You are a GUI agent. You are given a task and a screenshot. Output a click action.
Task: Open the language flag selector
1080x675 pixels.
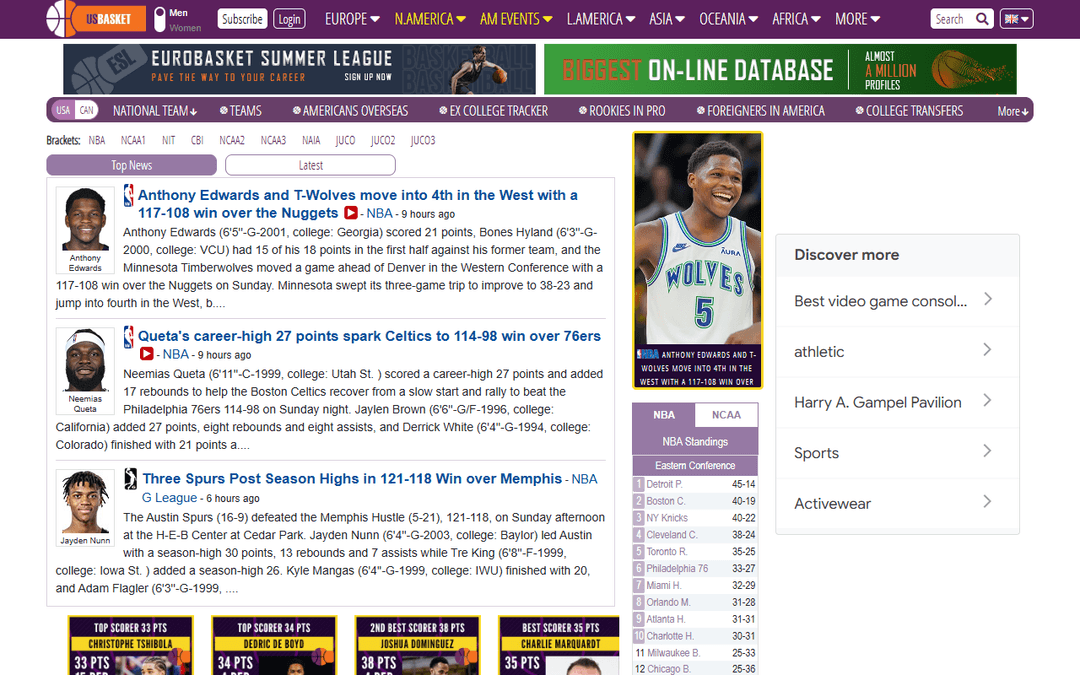pos(1016,19)
